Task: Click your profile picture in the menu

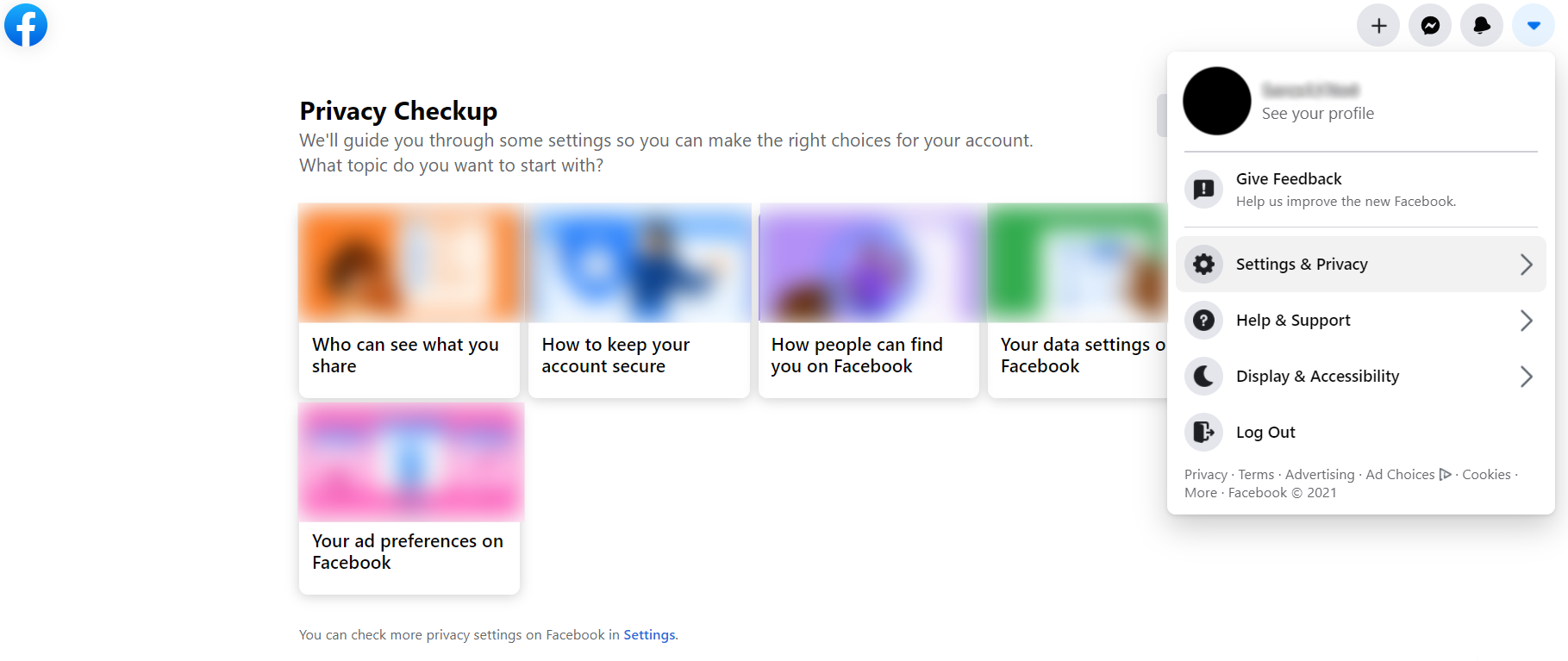Action: (x=1216, y=101)
